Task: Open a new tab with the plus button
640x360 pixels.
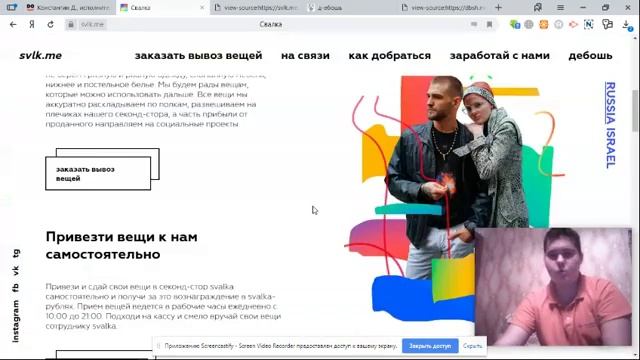Action: click(498, 7)
